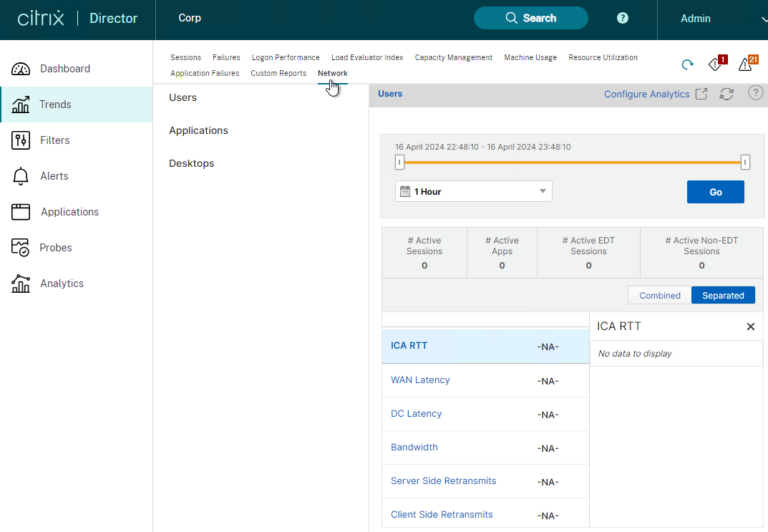Open the critical alerts diamond icon

[x=716, y=64]
